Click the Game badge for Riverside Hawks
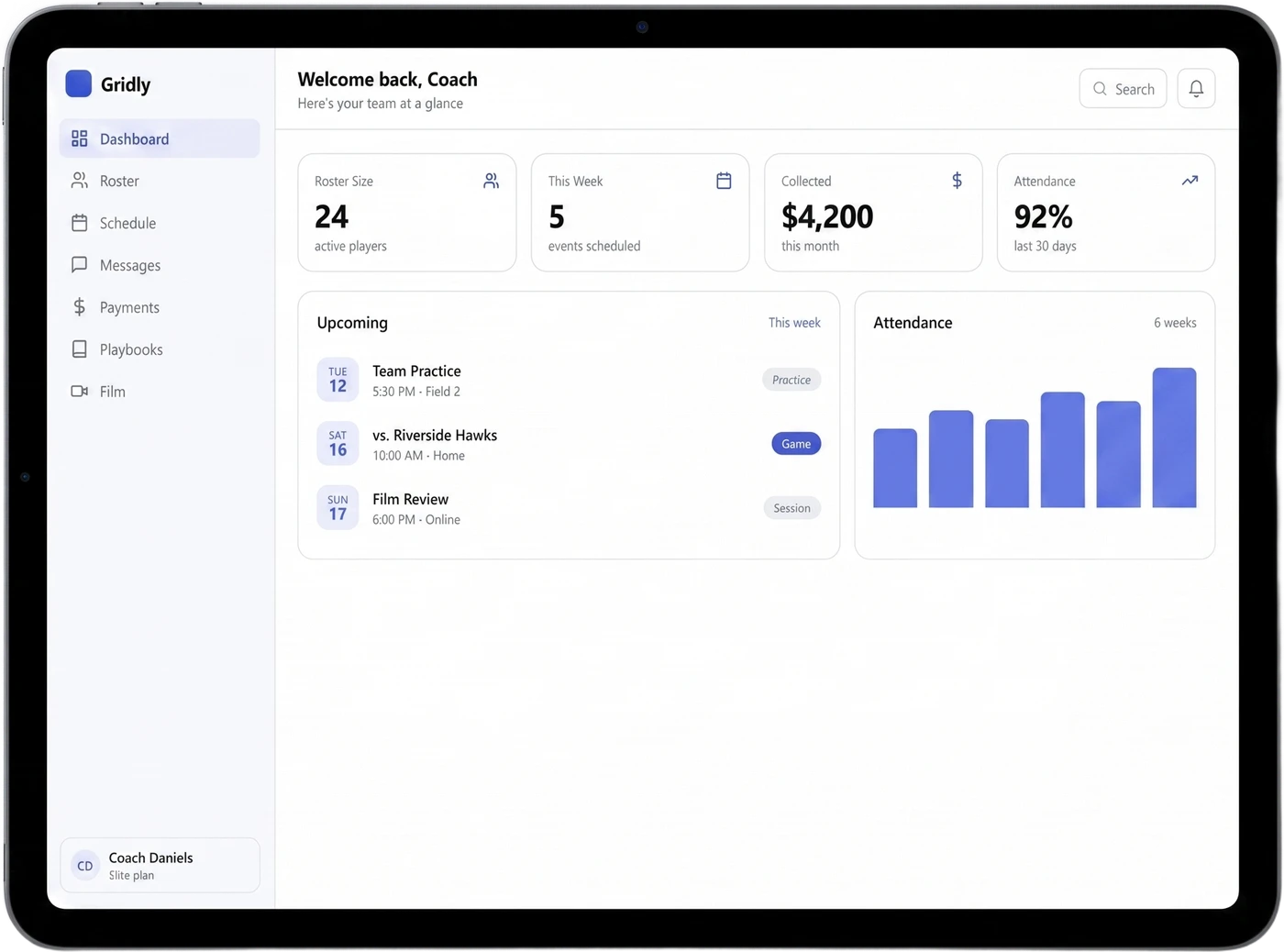The width and height of the screenshot is (1284, 952). coord(796,444)
